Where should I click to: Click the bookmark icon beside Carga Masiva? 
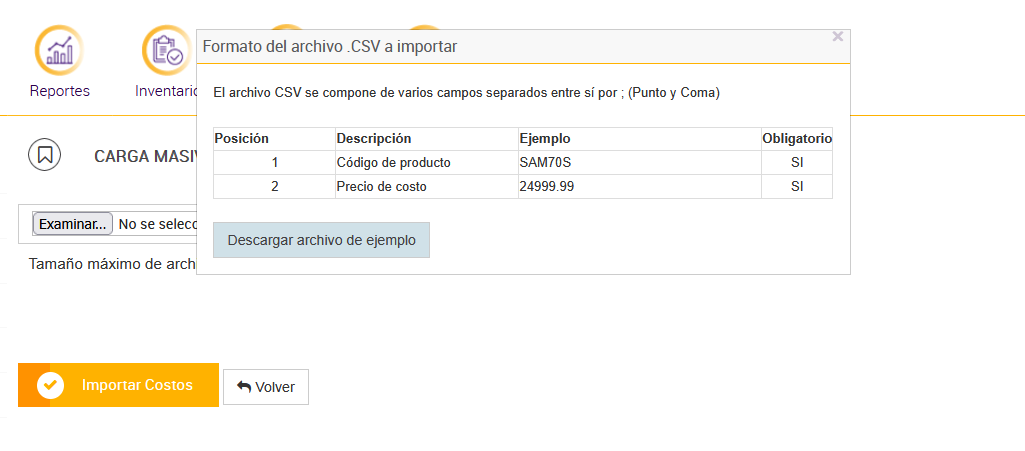click(x=45, y=155)
